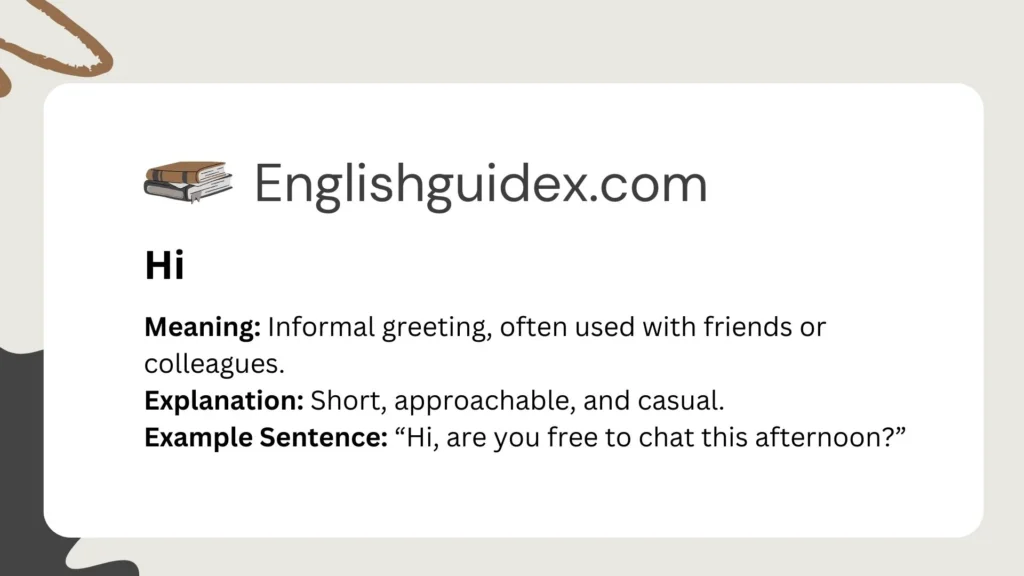Select the bold "Hi" heading

click(164, 266)
